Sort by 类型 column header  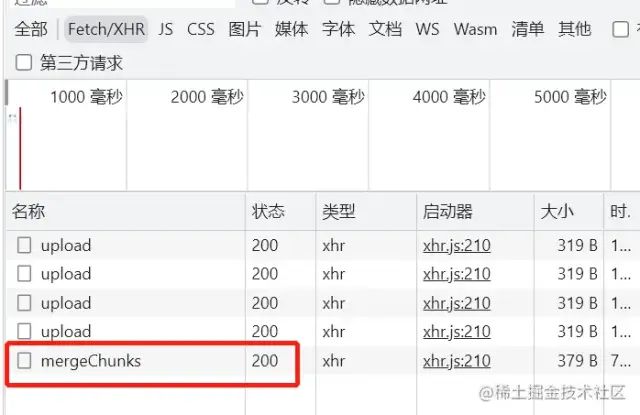(366, 212)
